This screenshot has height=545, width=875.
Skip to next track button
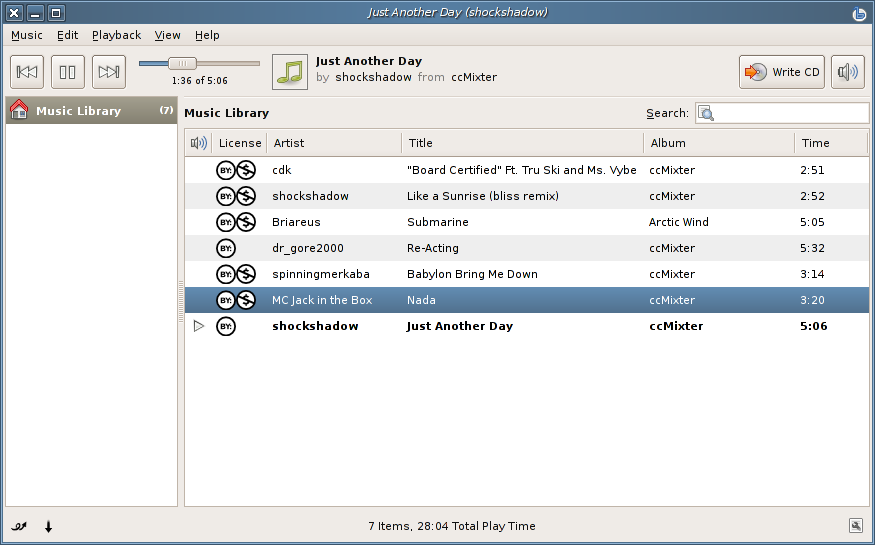(x=109, y=72)
